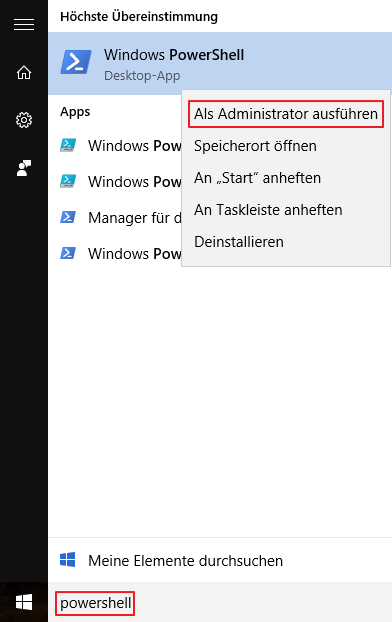392x622 pixels.
Task: Open the Windows PowerShell Desktop-App result
Action: pos(220,63)
